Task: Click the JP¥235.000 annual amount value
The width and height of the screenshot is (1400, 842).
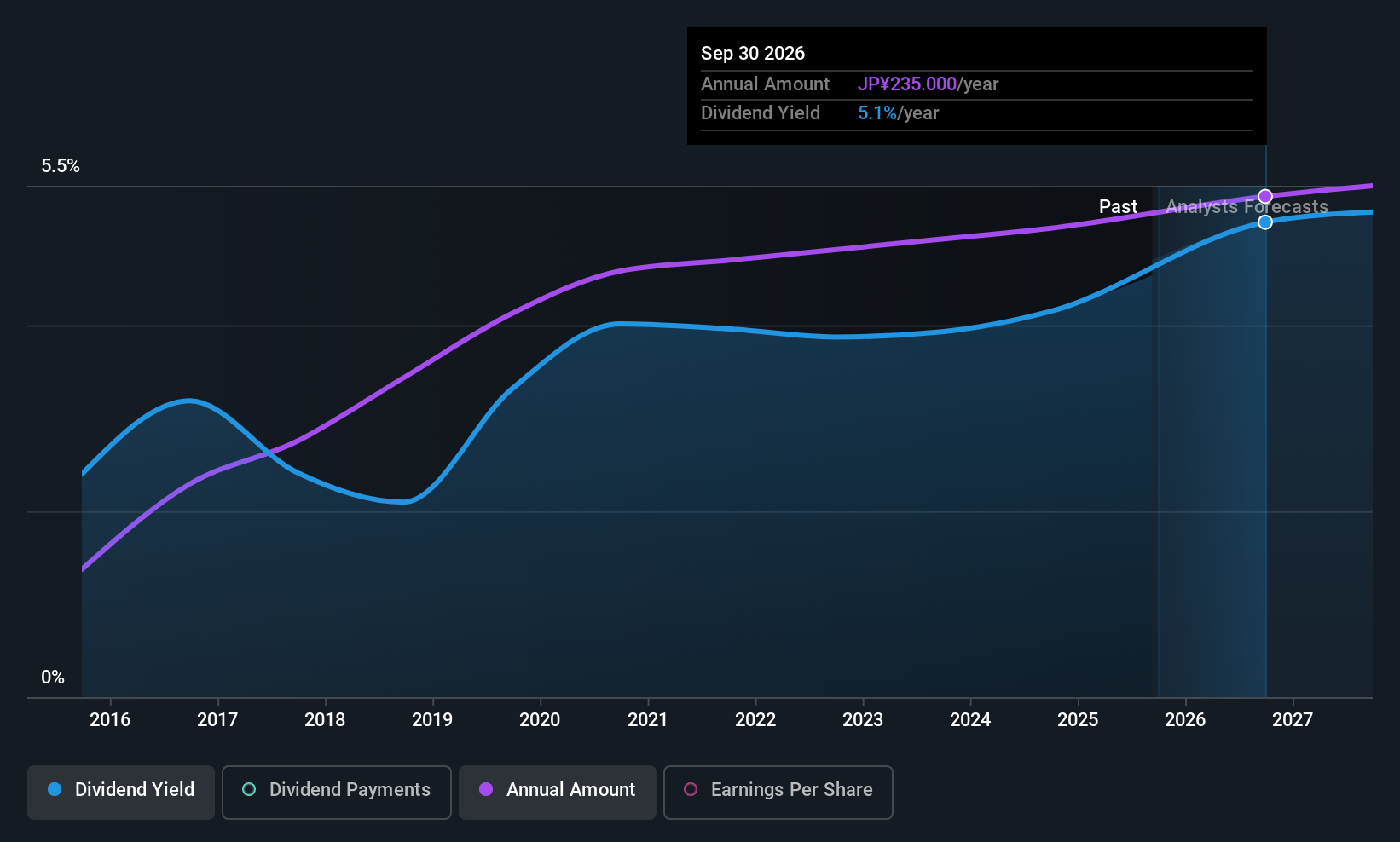Action: click(x=907, y=84)
